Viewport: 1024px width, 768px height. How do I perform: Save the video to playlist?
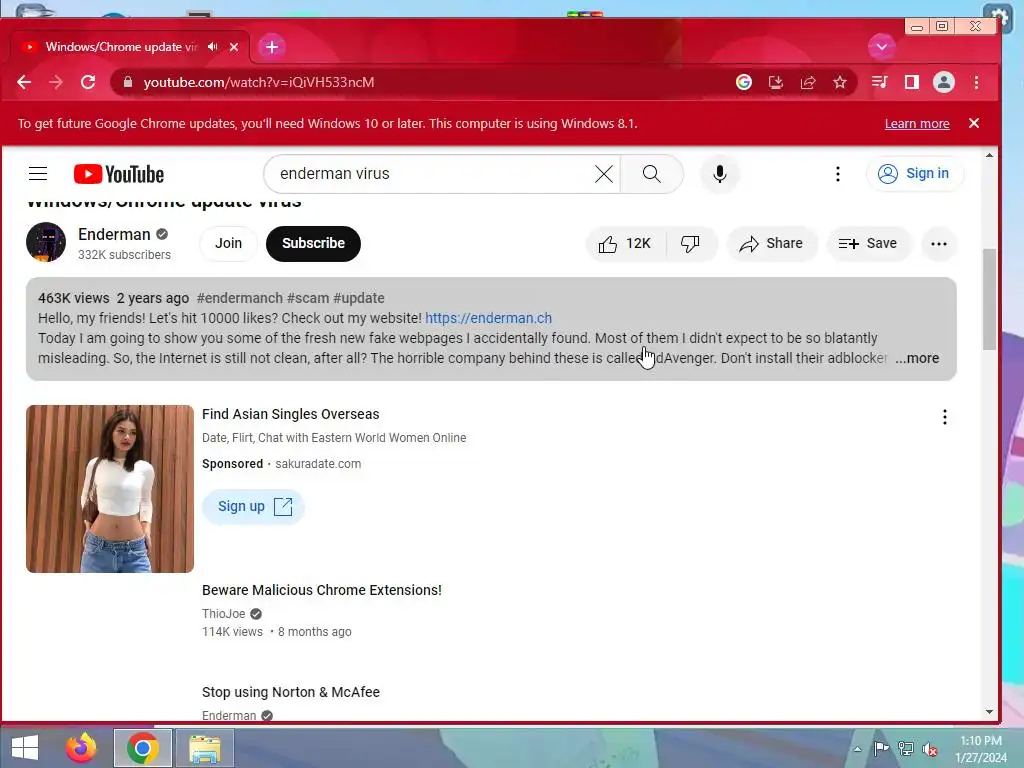(x=869, y=244)
